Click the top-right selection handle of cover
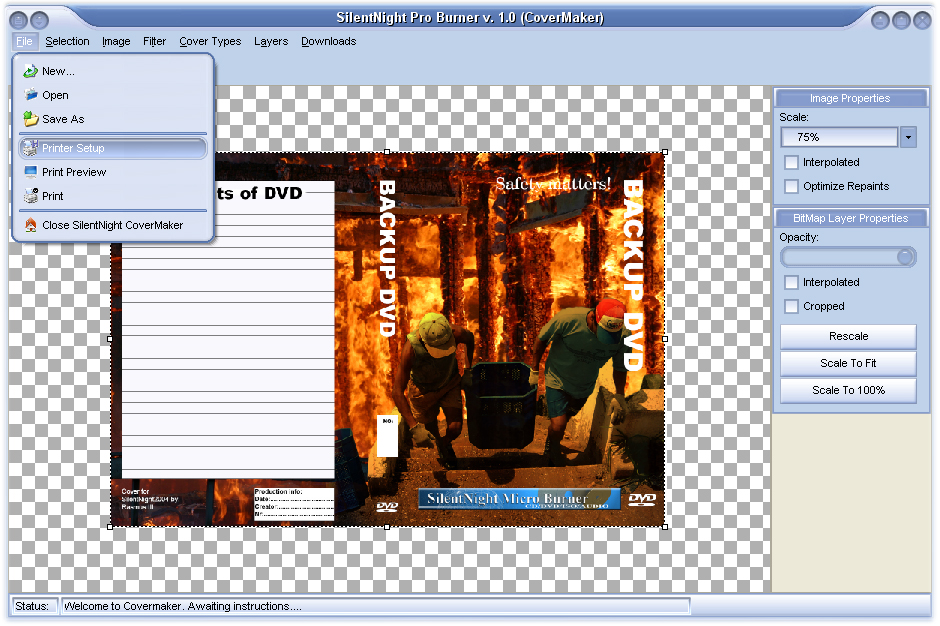 pyautogui.click(x=665, y=152)
